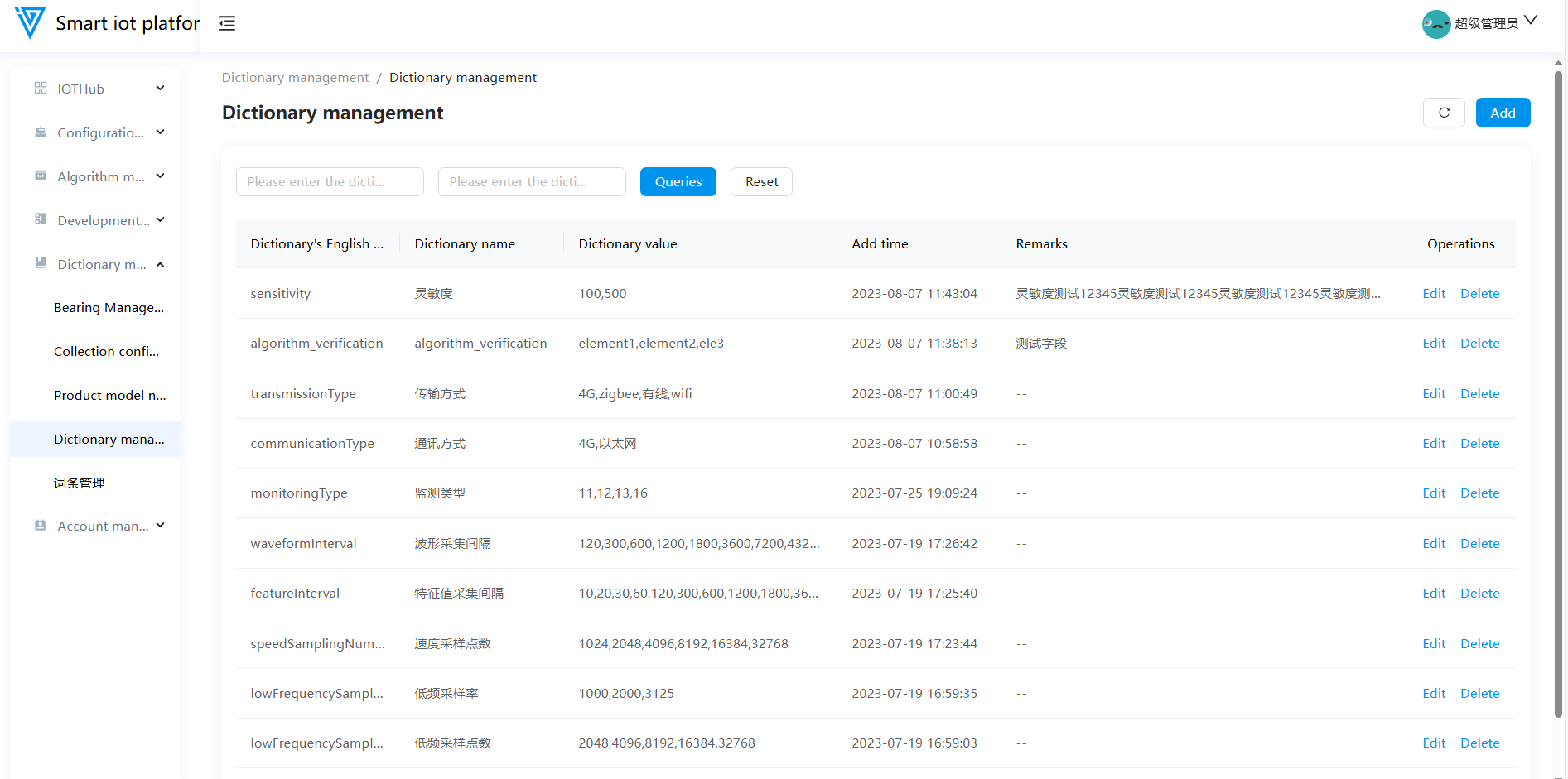Viewport: 1568px width, 779px height.
Task: Click the Development menu icon in sidebar
Action: 41,219
